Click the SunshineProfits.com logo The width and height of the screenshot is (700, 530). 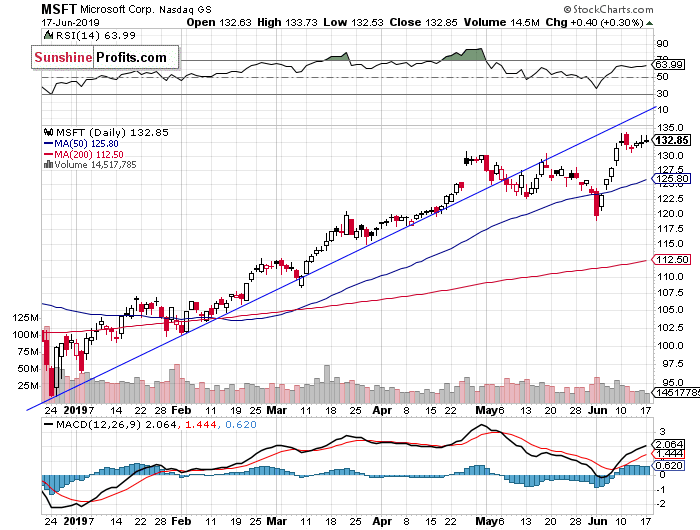105,57
